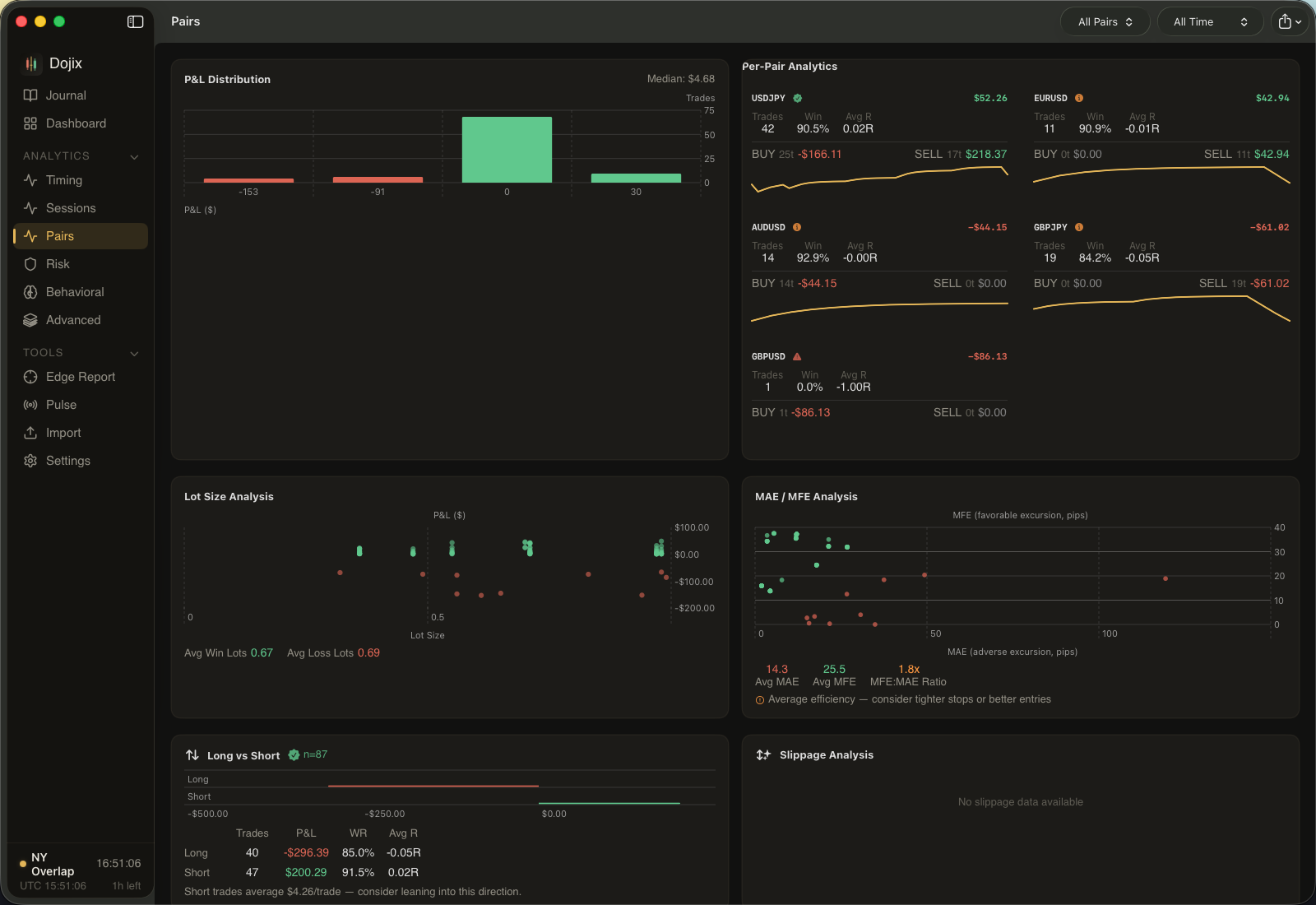1316x905 pixels.
Task: Click the warning triangle next to GBPUSD
Action: (797, 356)
